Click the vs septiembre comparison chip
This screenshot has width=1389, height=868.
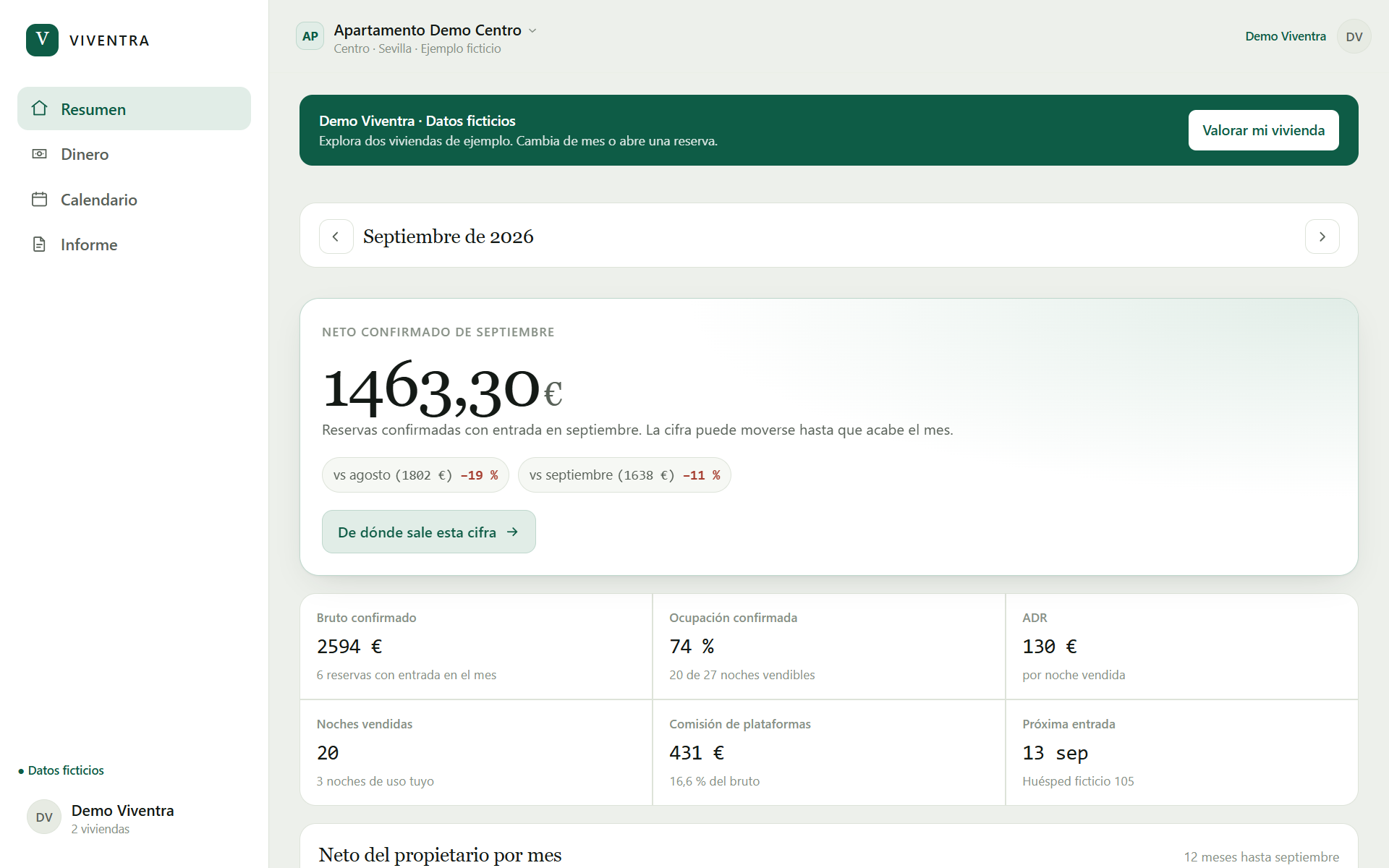point(624,475)
